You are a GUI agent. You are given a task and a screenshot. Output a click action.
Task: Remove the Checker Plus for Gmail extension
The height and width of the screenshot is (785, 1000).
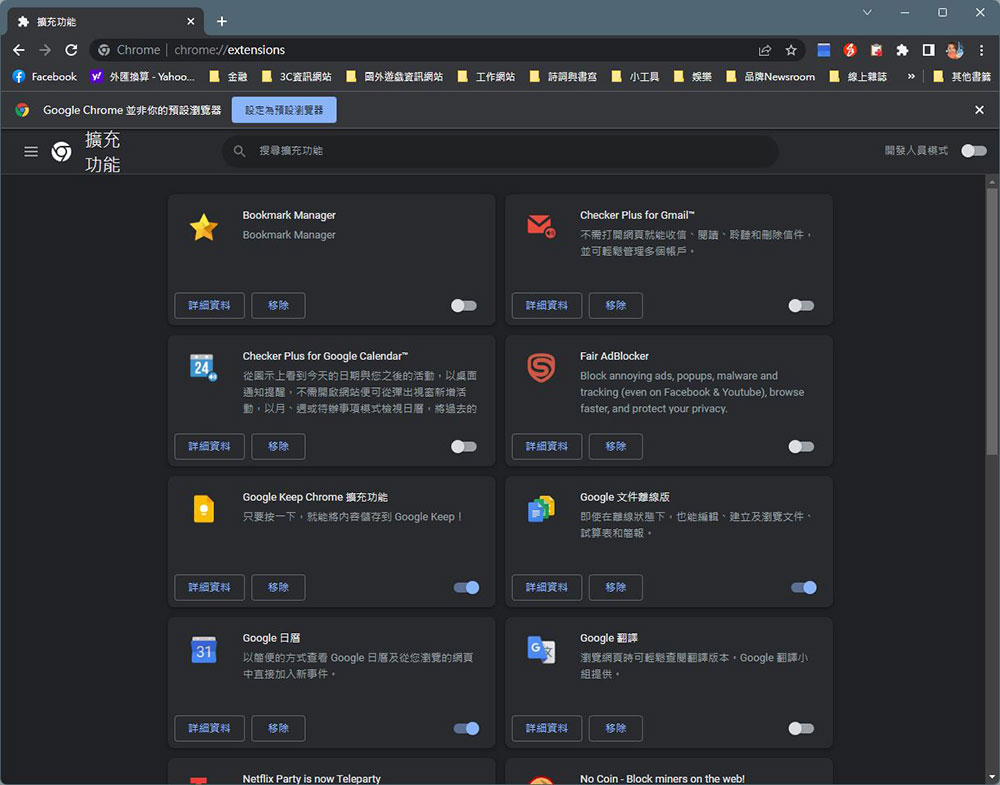click(615, 306)
